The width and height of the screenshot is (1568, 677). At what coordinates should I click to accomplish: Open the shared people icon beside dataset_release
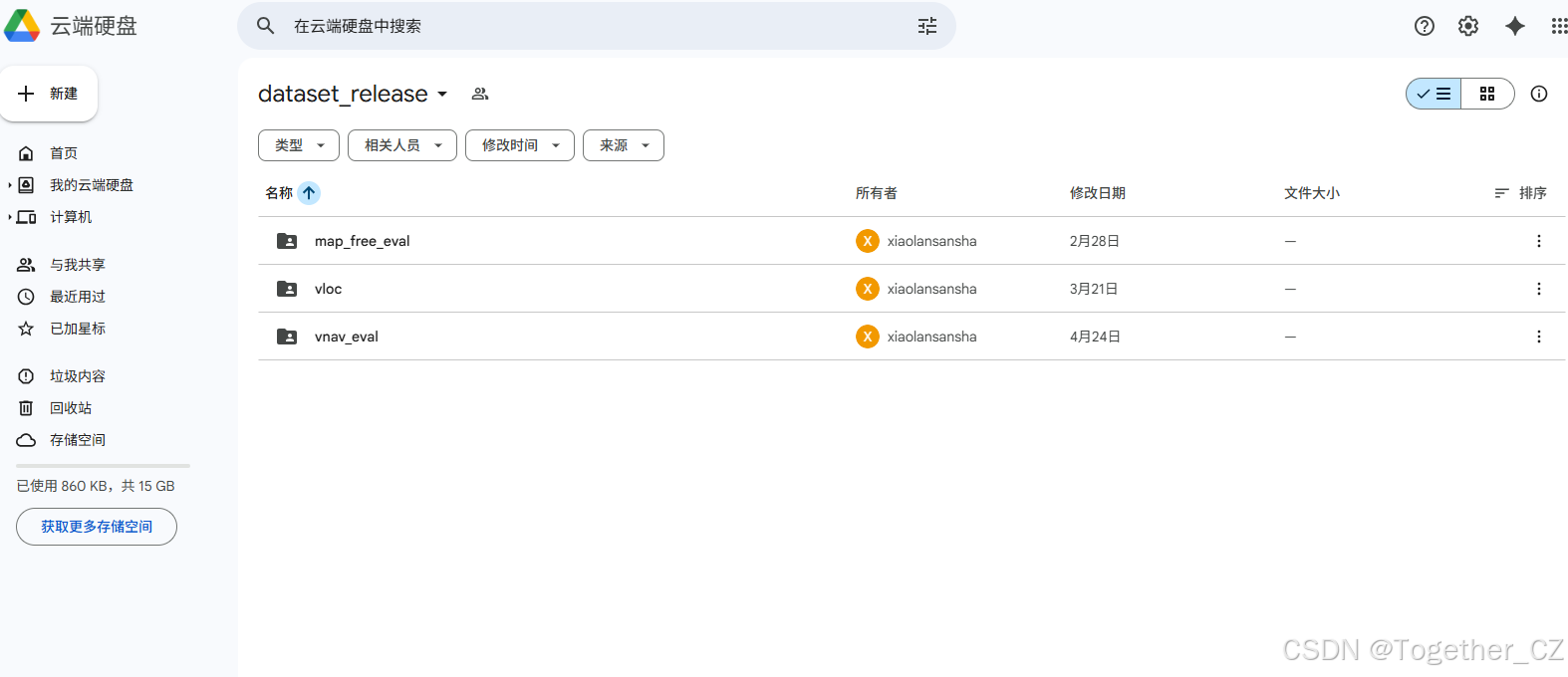tap(480, 94)
